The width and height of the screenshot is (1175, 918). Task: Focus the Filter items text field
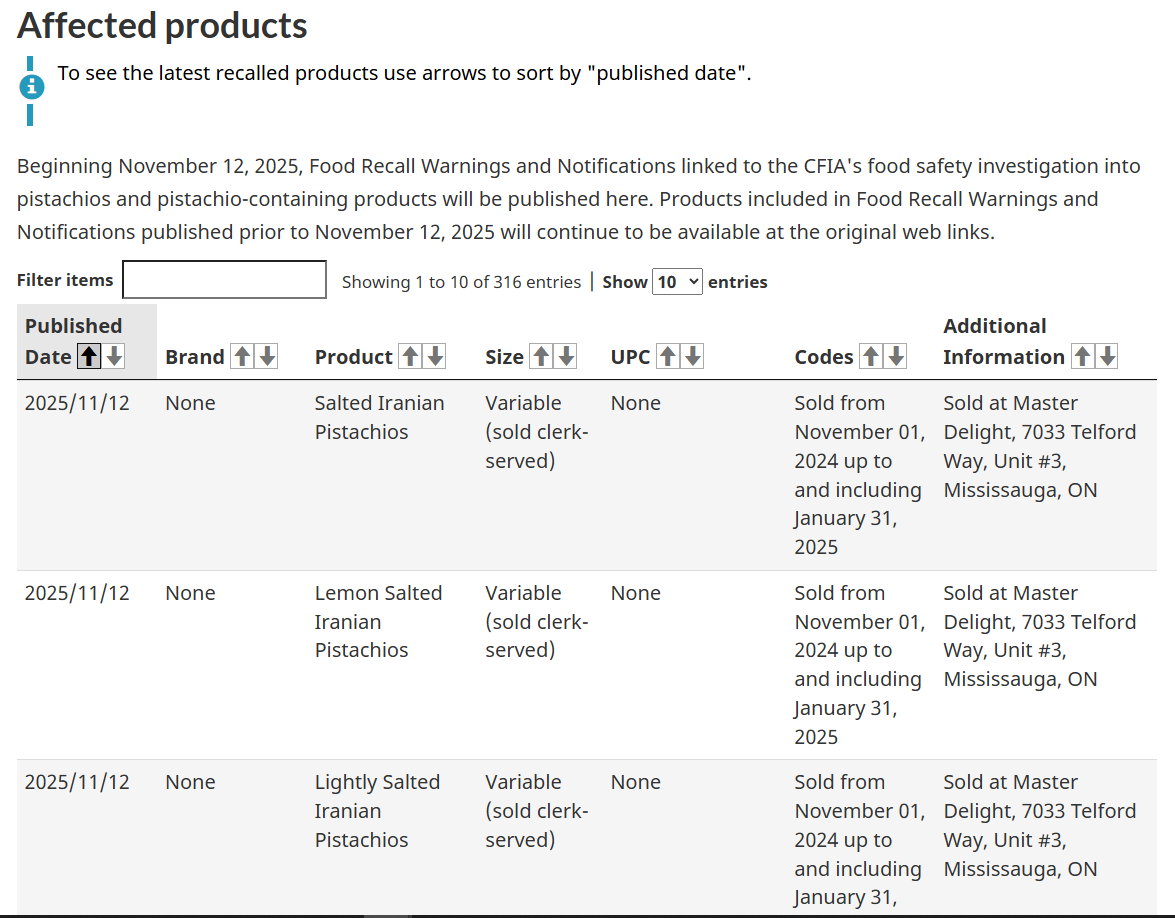[x=224, y=280]
